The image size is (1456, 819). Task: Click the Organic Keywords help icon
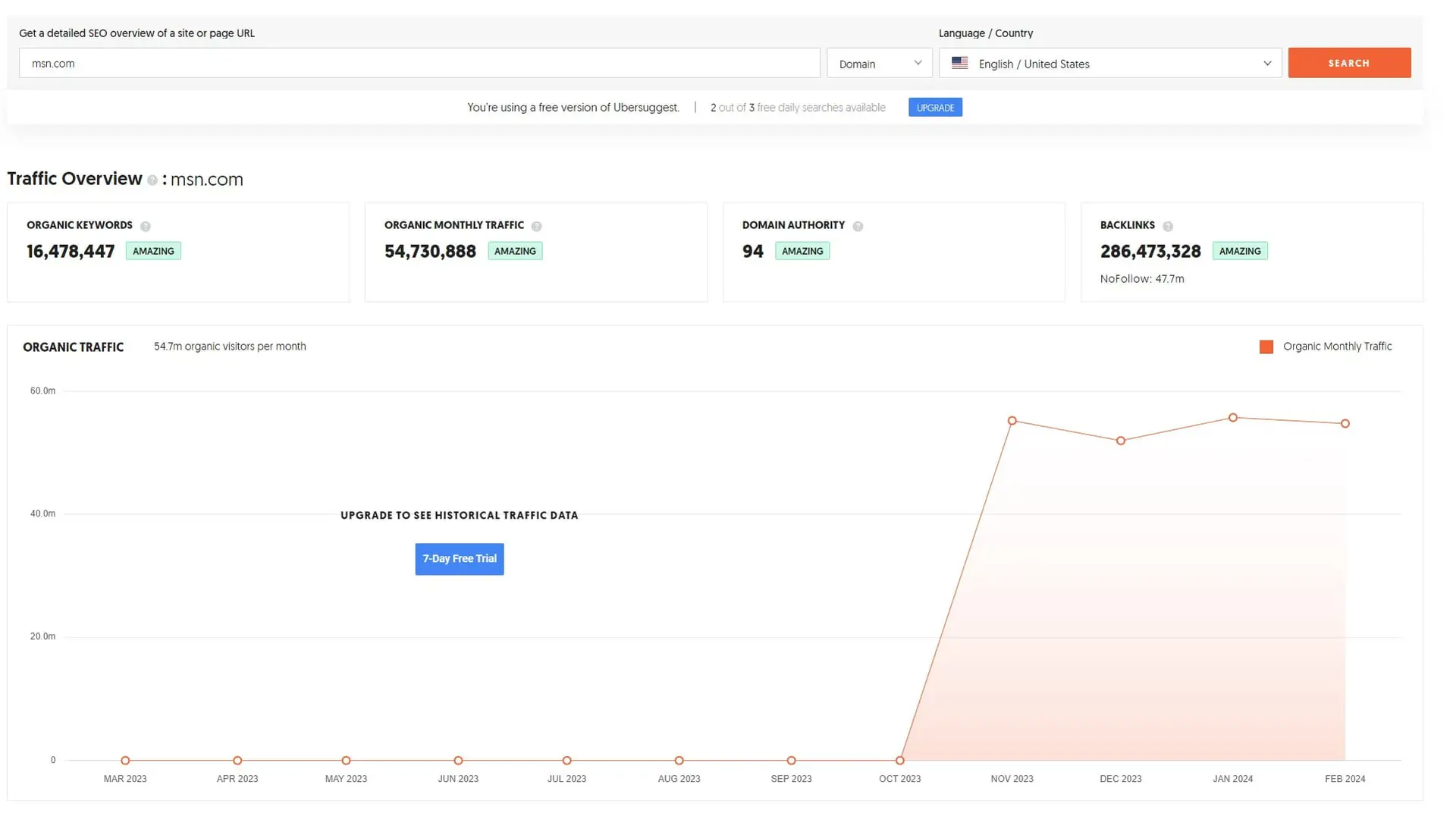coord(146,226)
